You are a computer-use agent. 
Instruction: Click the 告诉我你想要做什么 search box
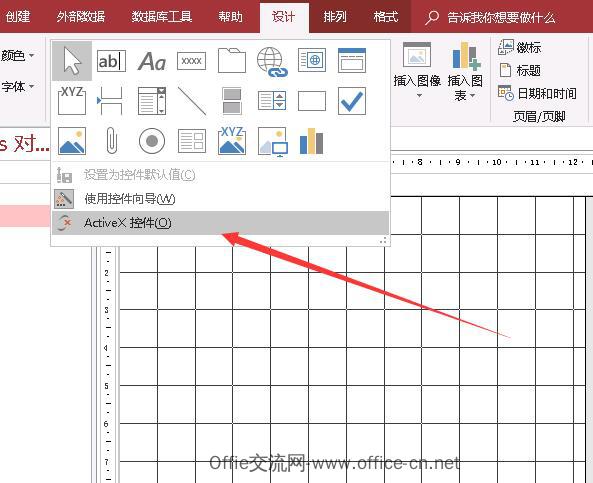(x=490, y=17)
